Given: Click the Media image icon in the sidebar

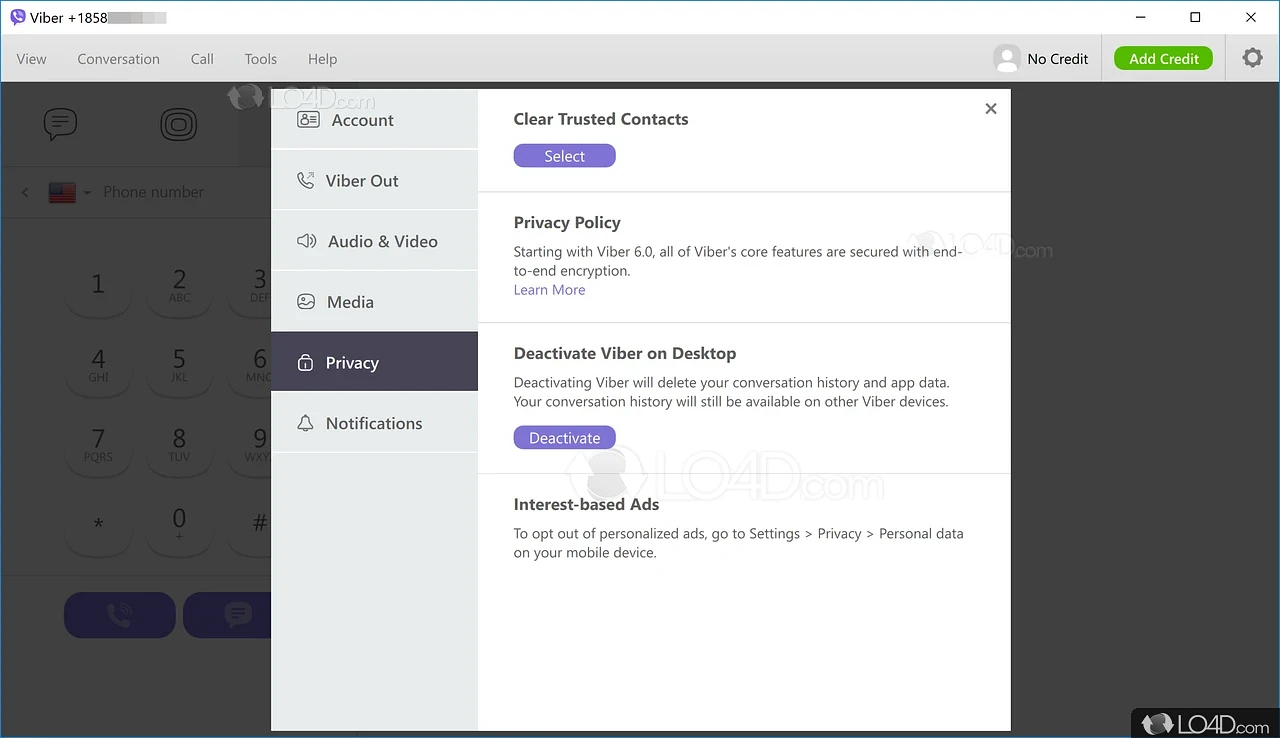Looking at the screenshot, I should pyautogui.click(x=307, y=302).
